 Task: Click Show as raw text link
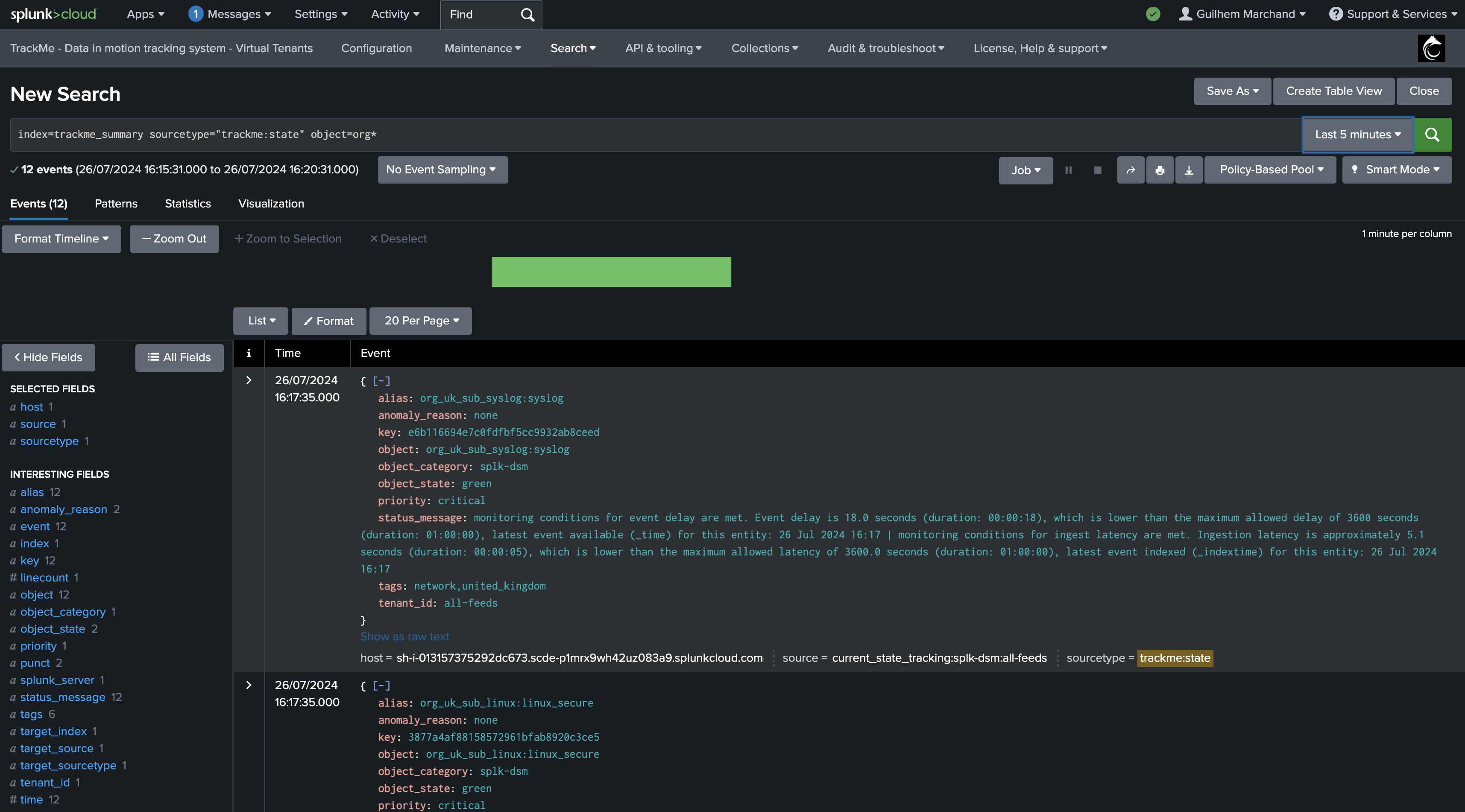click(x=404, y=636)
